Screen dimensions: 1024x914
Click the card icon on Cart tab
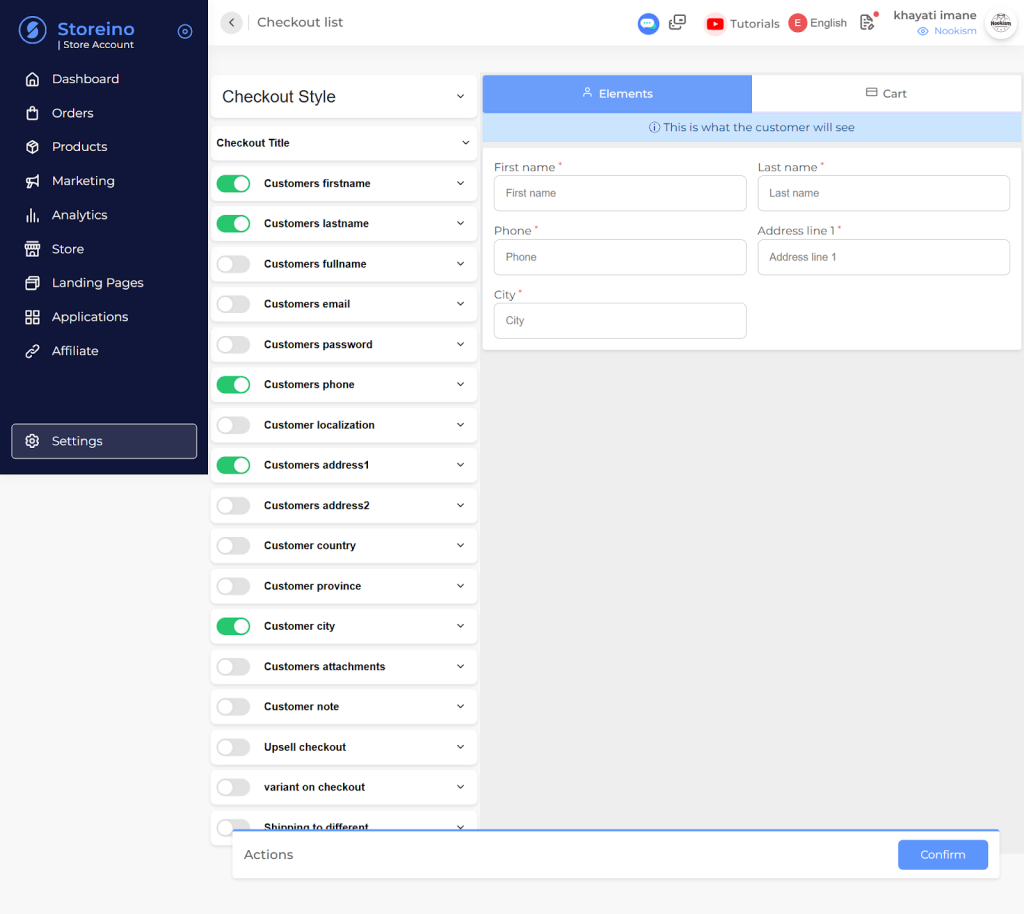(871, 92)
